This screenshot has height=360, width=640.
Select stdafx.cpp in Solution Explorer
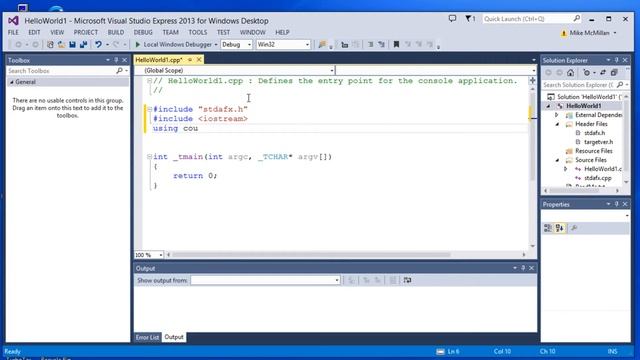coord(598,178)
